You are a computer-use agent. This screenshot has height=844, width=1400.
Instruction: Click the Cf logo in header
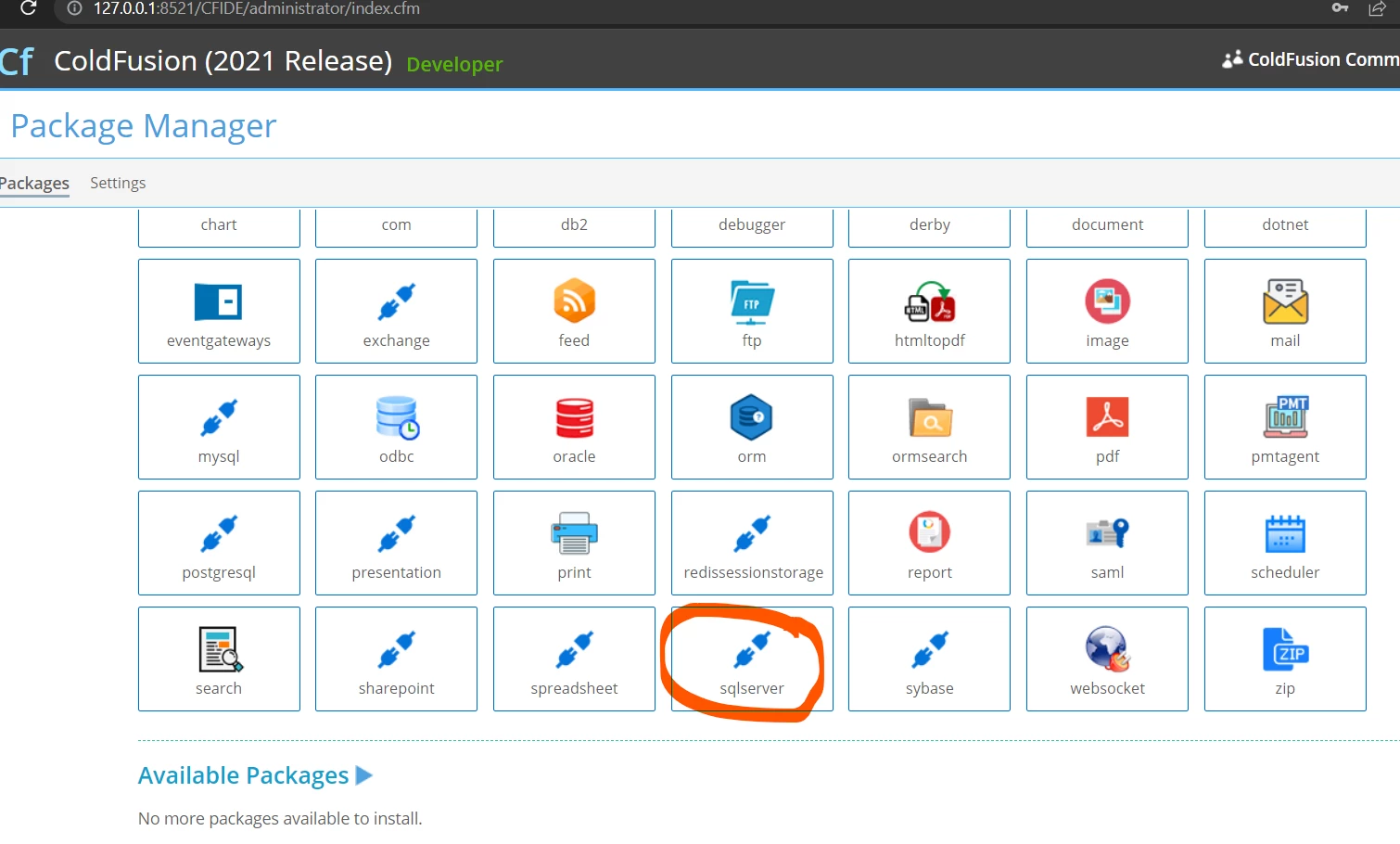click(x=17, y=61)
